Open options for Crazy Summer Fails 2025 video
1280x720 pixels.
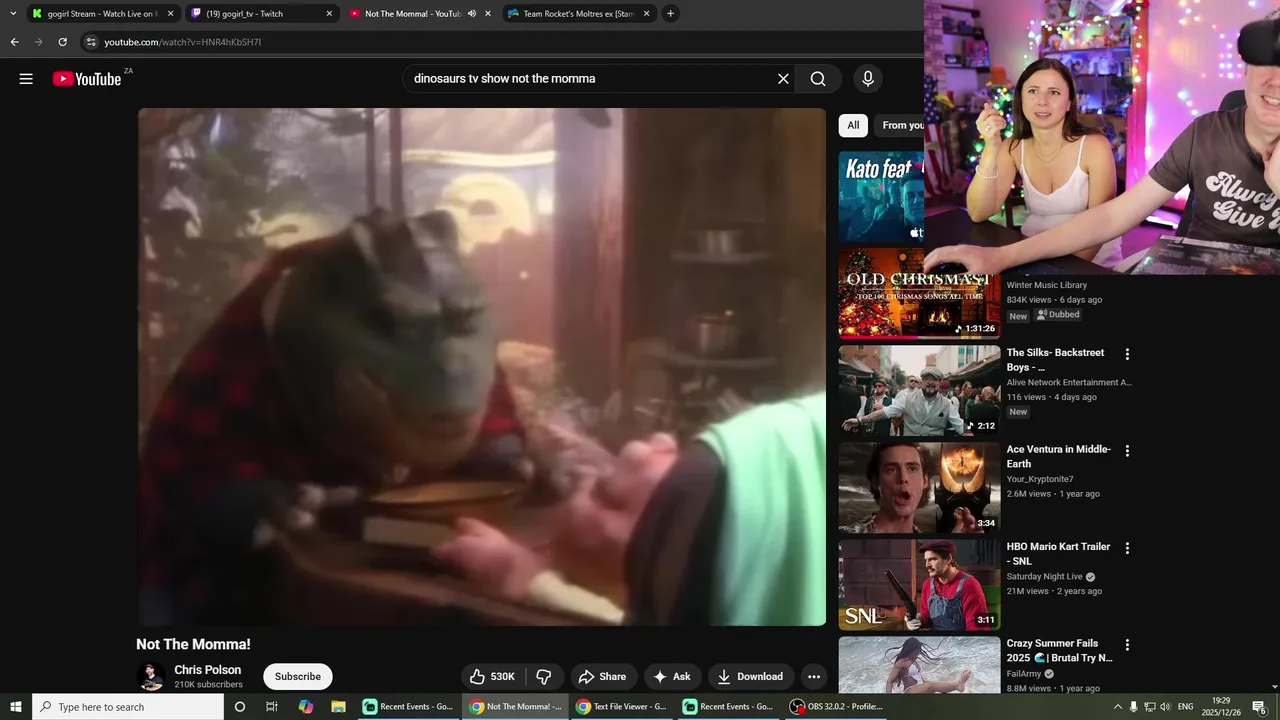[x=1127, y=645]
